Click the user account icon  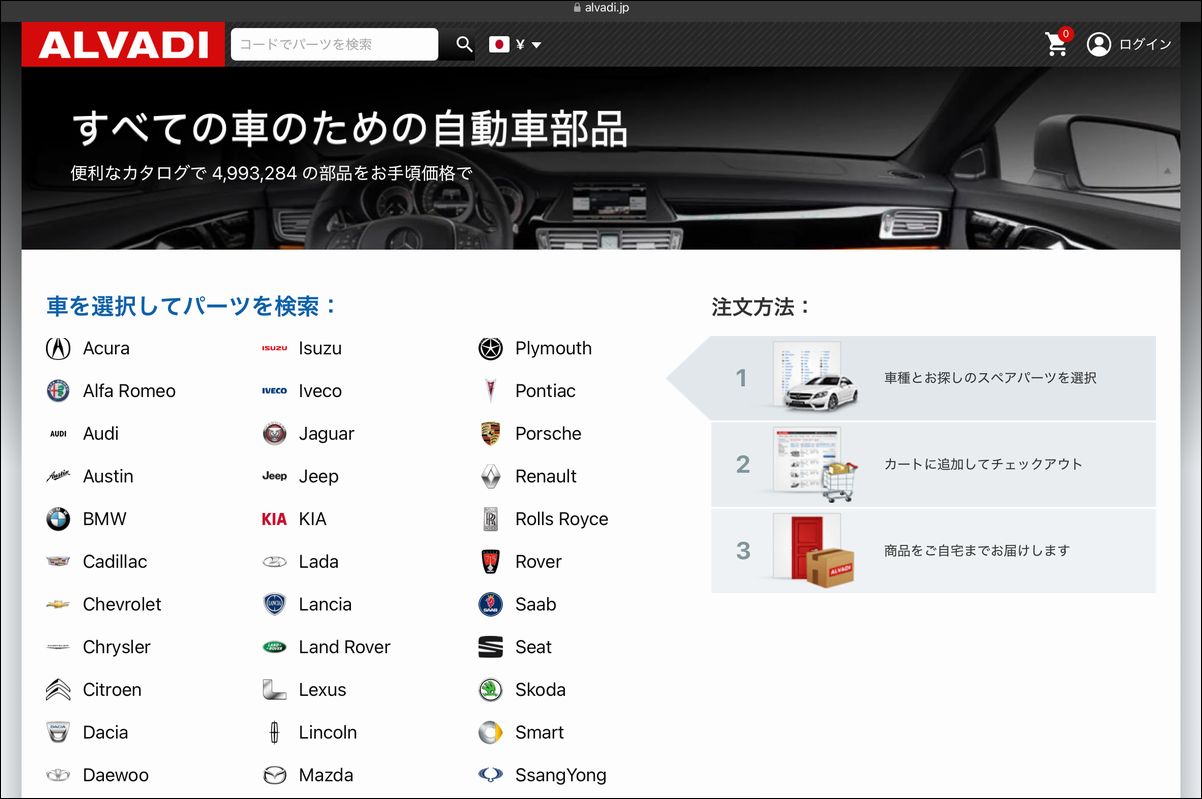pos(1099,44)
